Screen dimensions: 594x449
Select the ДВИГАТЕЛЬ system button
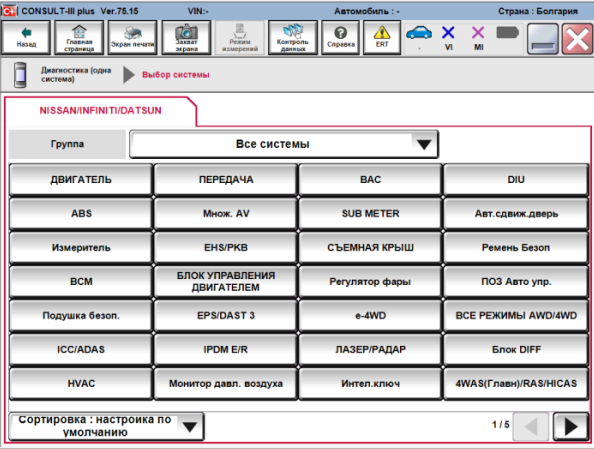(x=81, y=180)
